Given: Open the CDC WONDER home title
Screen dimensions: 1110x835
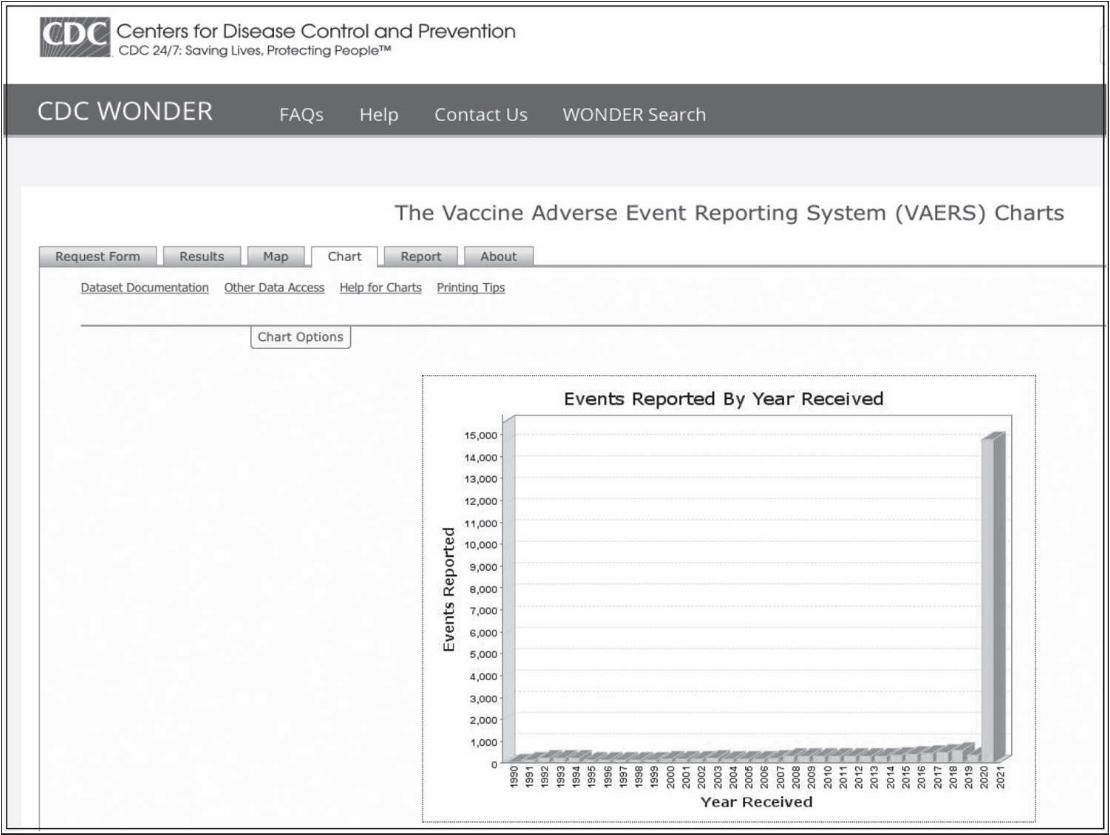Looking at the screenshot, I should click(125, 112).
